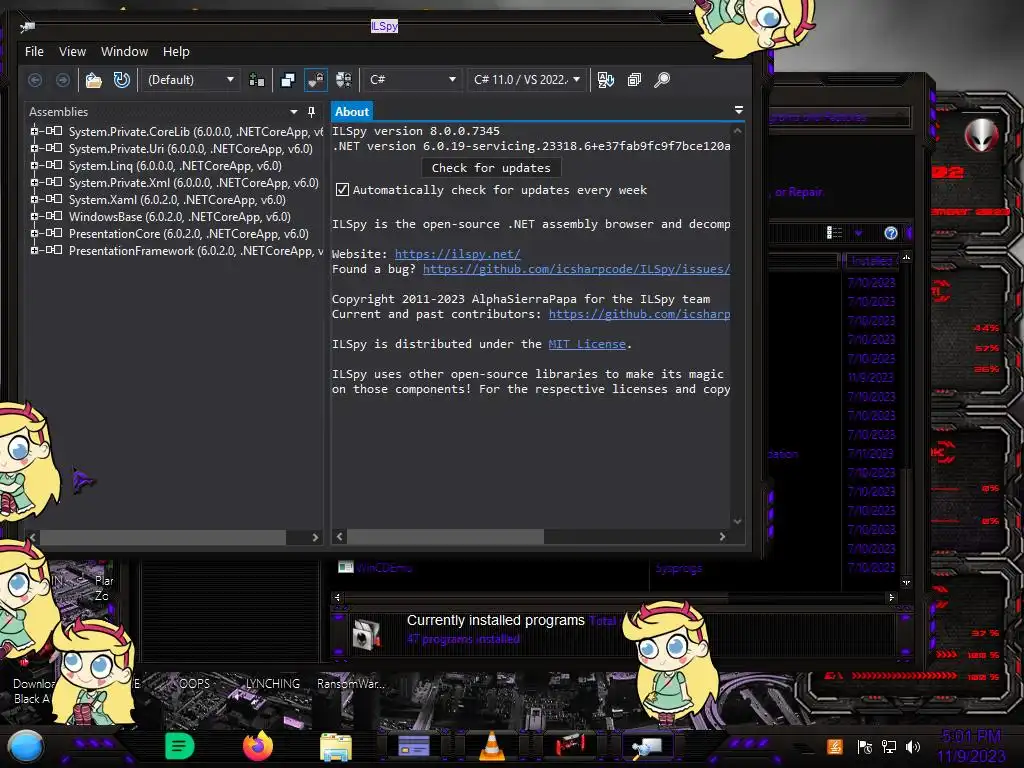Open the document tab list dropdown arrow
Screen dimensions: 1024x768
739,110
